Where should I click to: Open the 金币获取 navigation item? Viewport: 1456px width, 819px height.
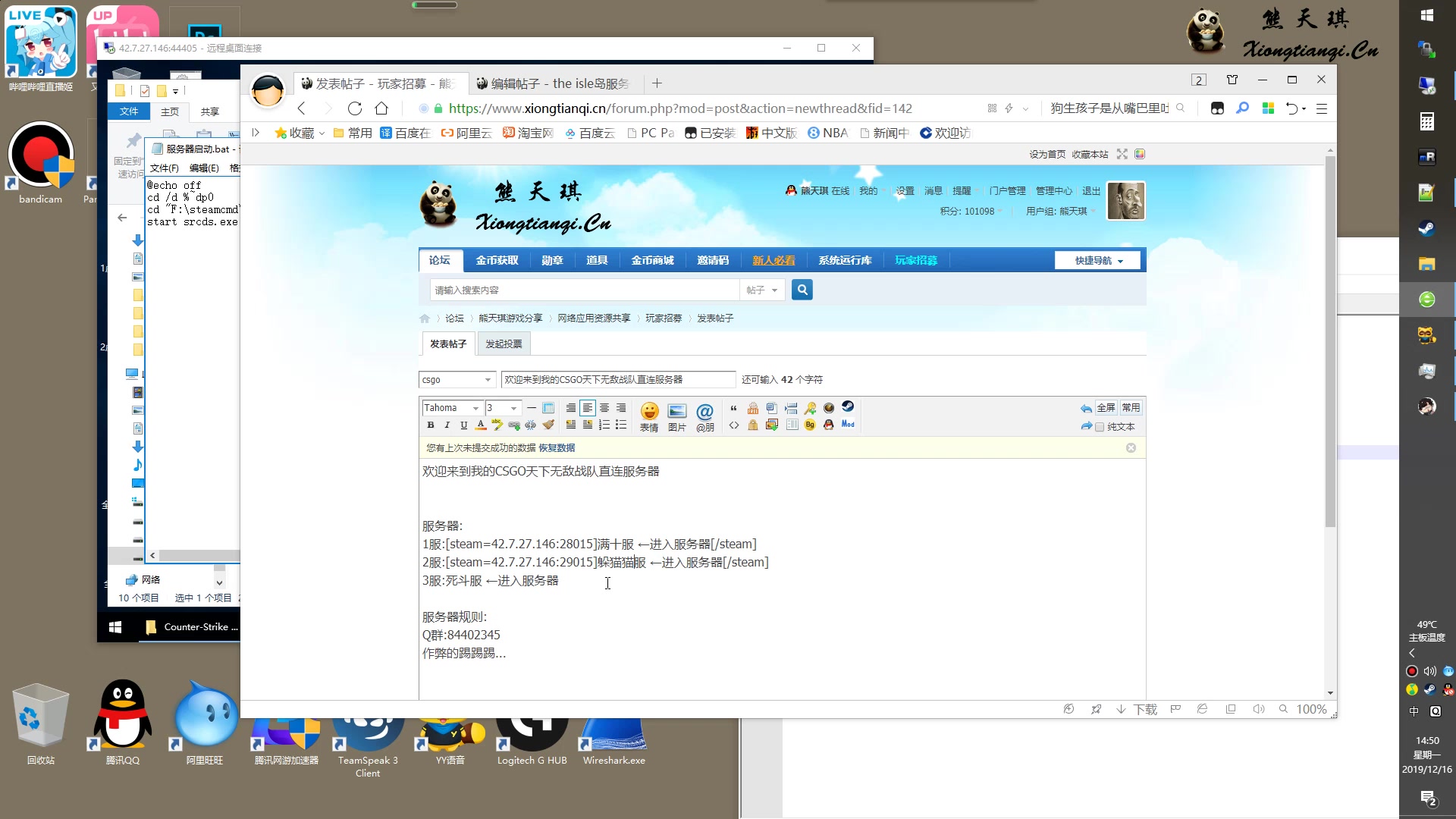coord(497,260)
